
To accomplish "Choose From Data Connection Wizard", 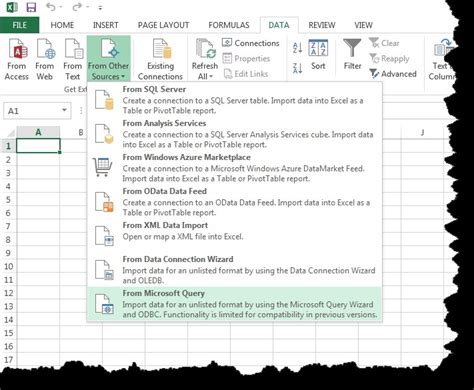I will click(235, 270).
